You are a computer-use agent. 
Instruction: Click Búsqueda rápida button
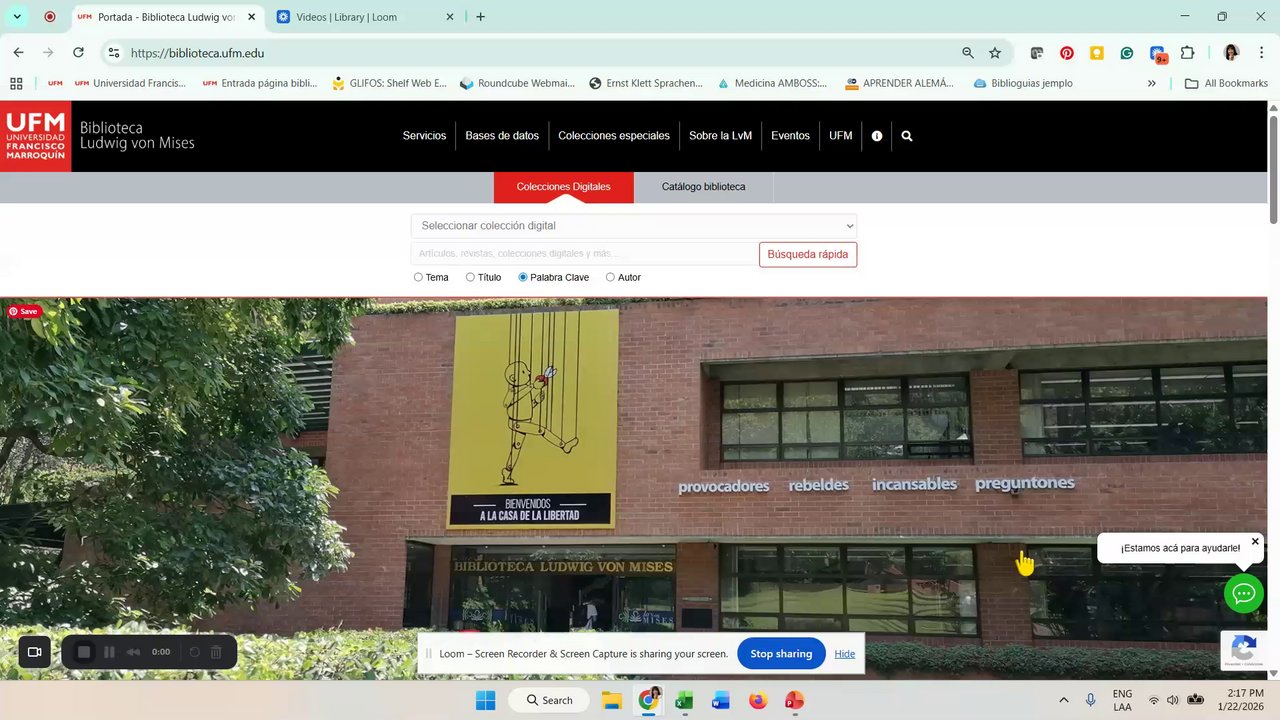(x=808, y=254)
